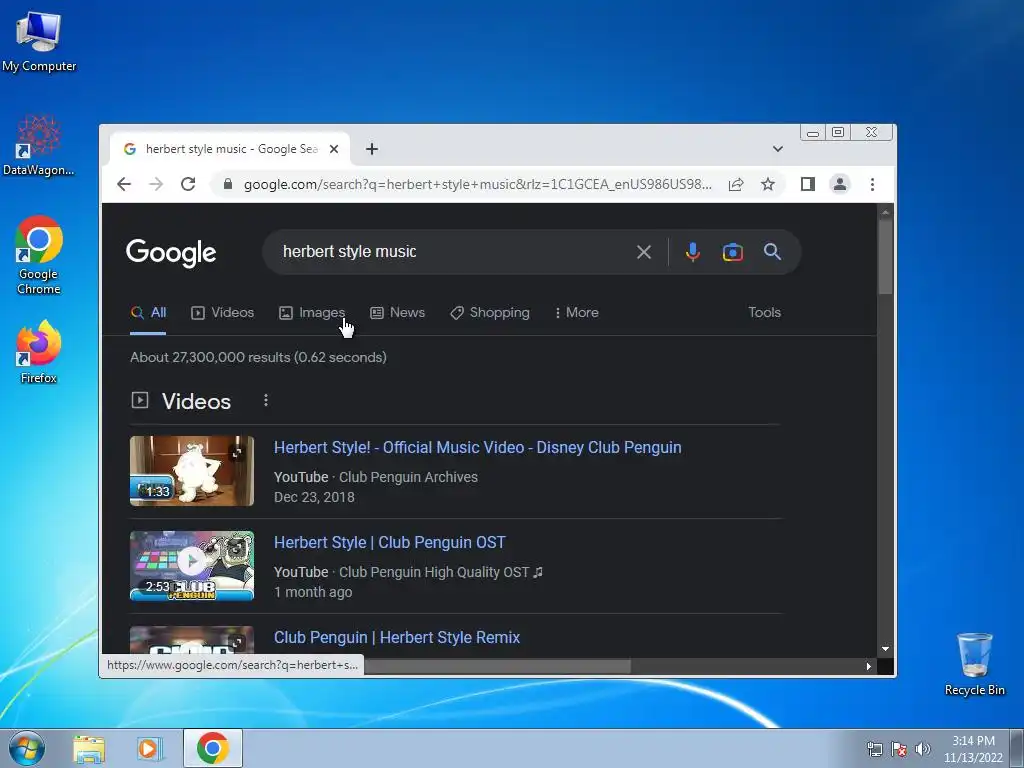The width and height of the screenshot is (1024, 768).
Task: Reload the page with refresh icon
Action: coord(188,184)
